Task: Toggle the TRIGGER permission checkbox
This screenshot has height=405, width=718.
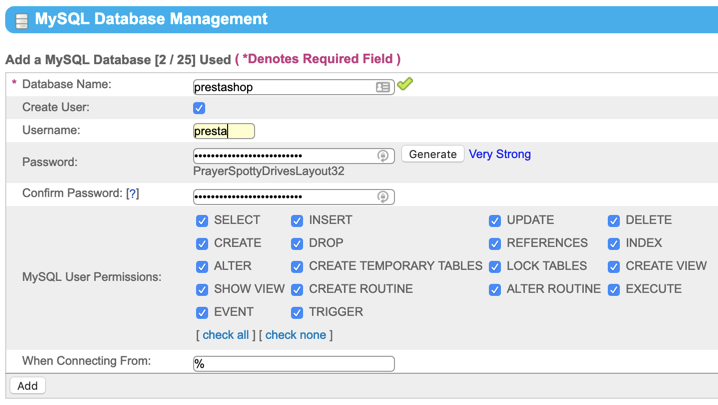Action: tap(297, 313)
